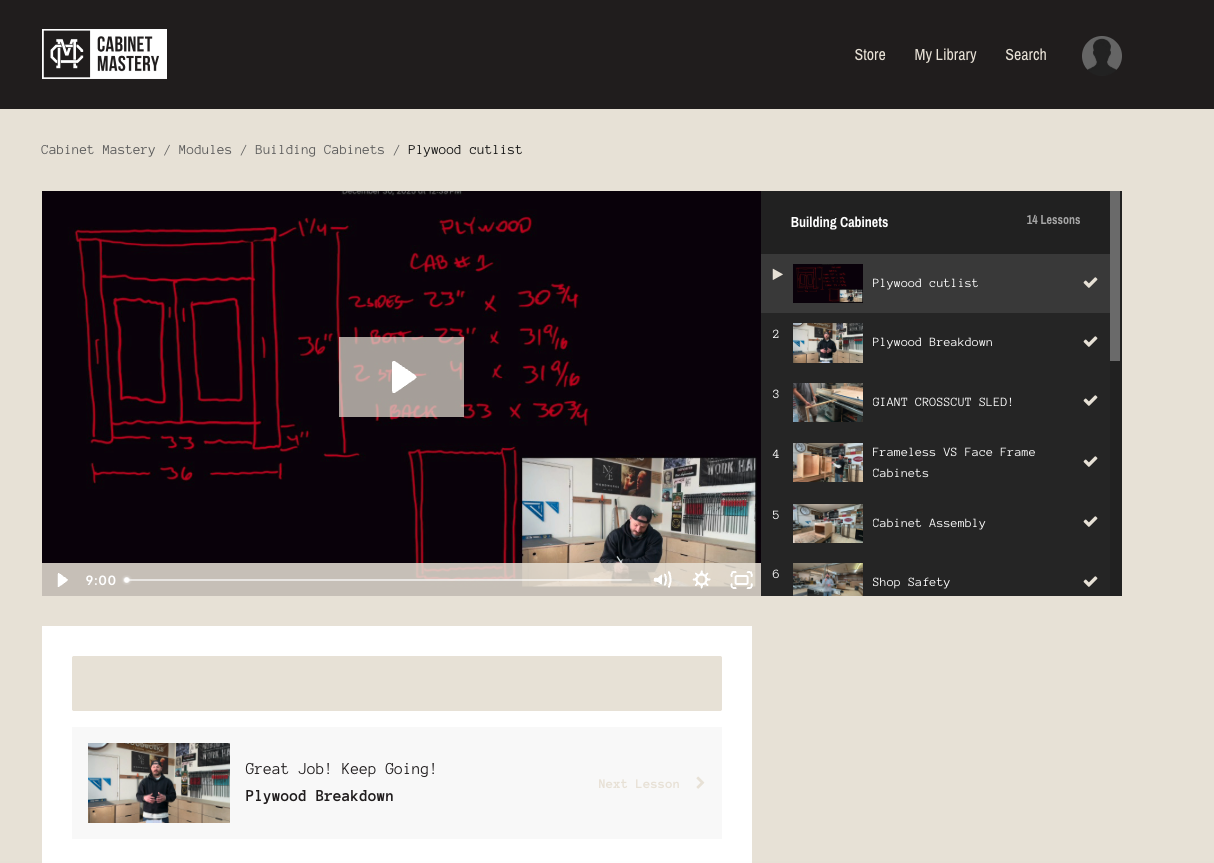Toggle completion checkmark for Plywood Breakdown
The width and height of the screenshot is (1214, 863).
(1090, 342)
